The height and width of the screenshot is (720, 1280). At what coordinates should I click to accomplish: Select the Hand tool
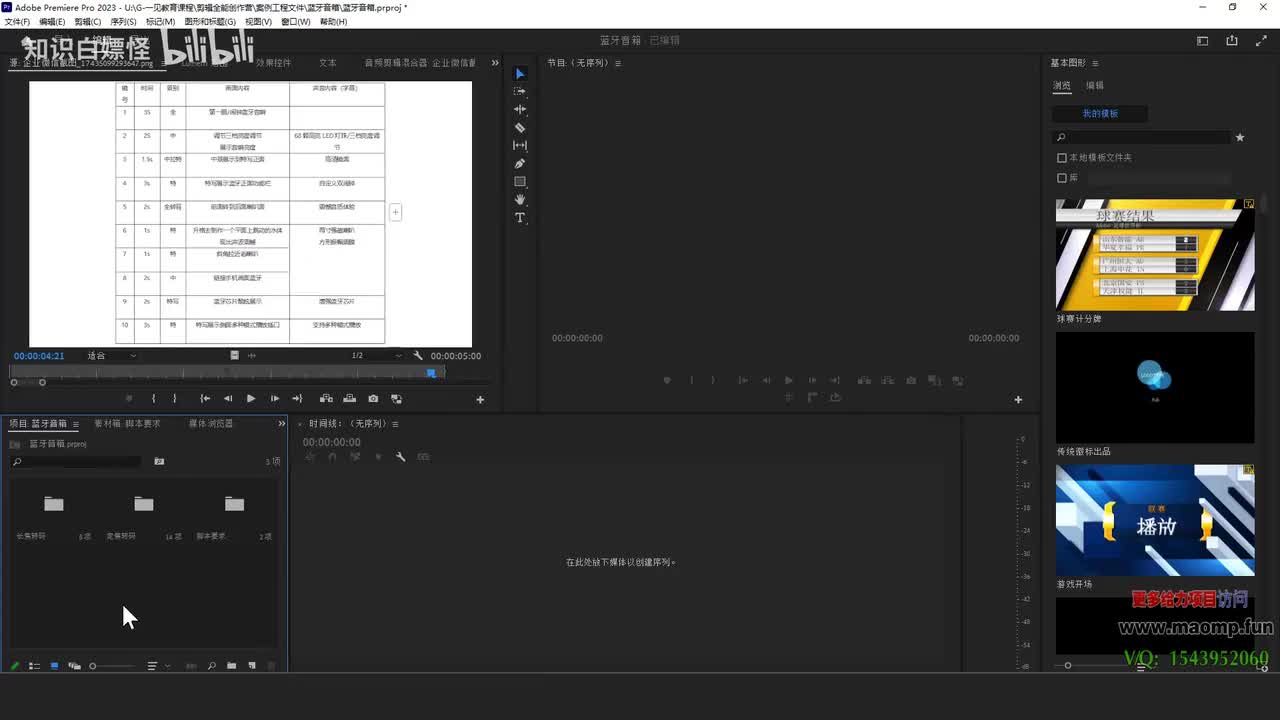[x=520, y=199]
